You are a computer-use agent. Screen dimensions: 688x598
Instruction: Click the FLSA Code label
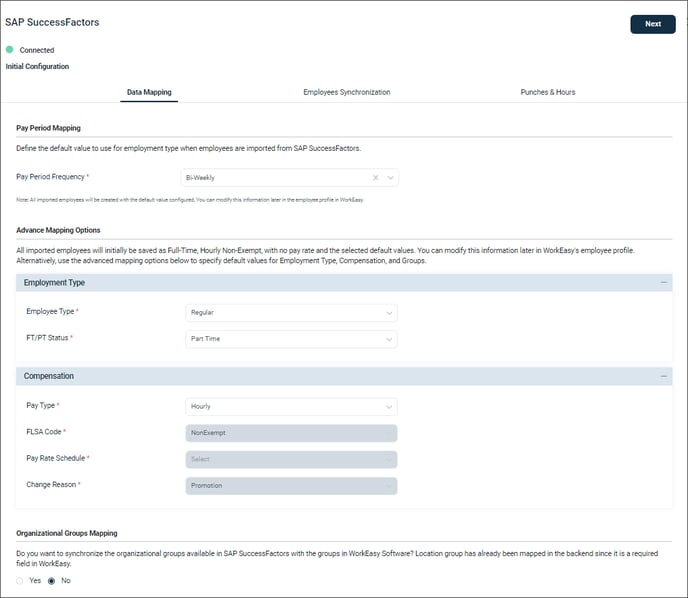pos(44,432)
